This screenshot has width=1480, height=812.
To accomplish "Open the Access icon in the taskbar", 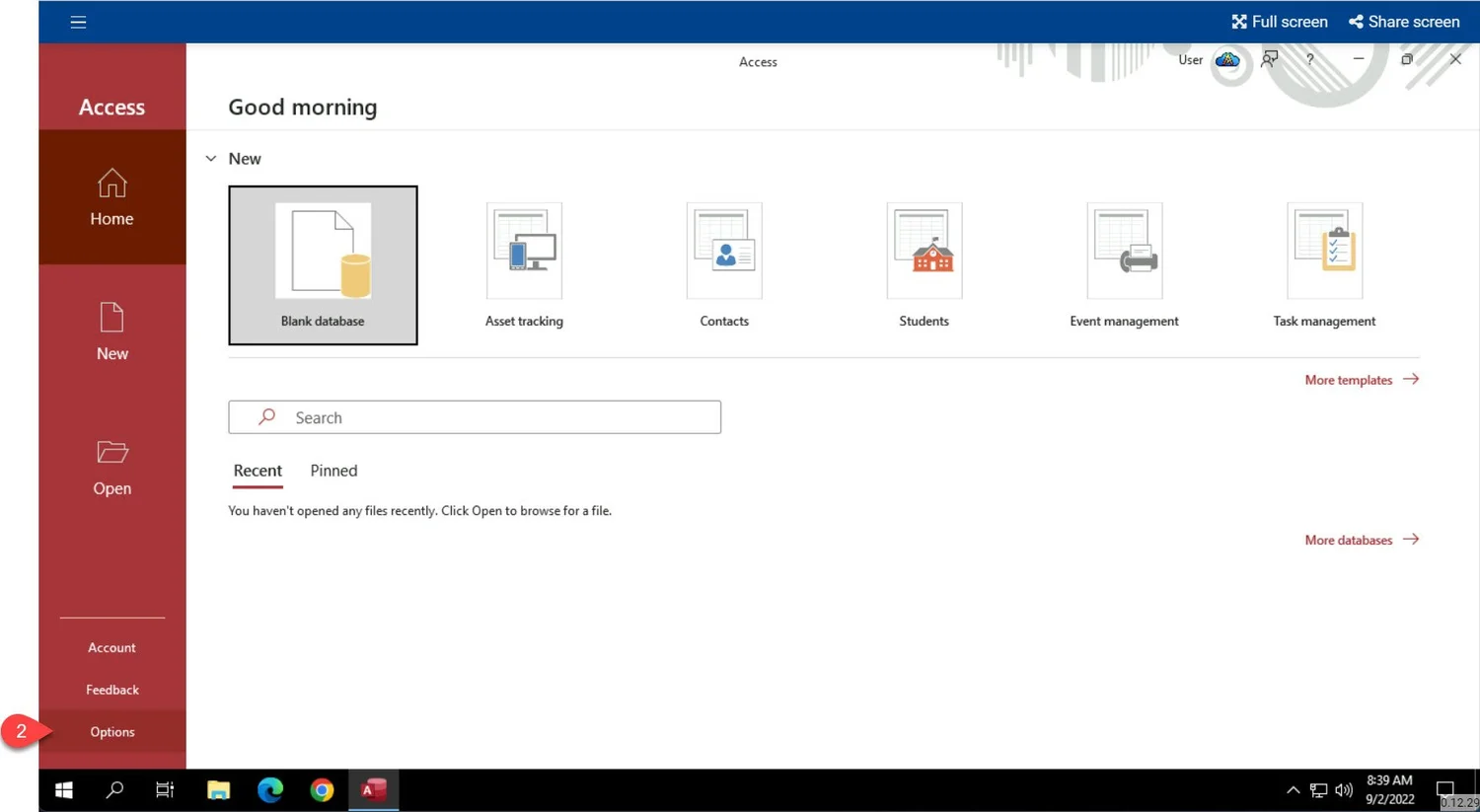I will (x=373, y=789).
